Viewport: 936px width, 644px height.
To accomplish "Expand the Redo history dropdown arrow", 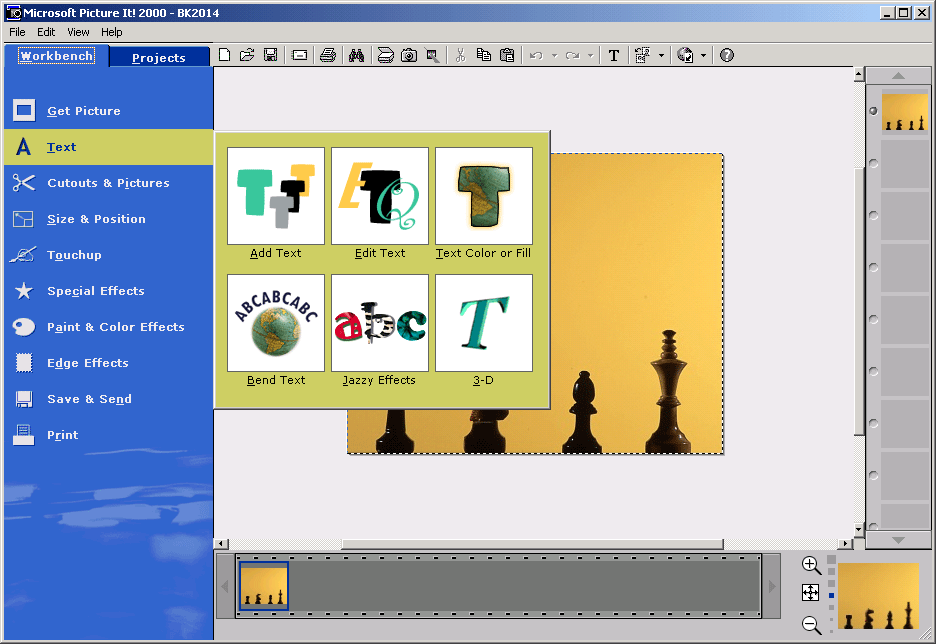I will pyautogui.click(x=590, y=56).
